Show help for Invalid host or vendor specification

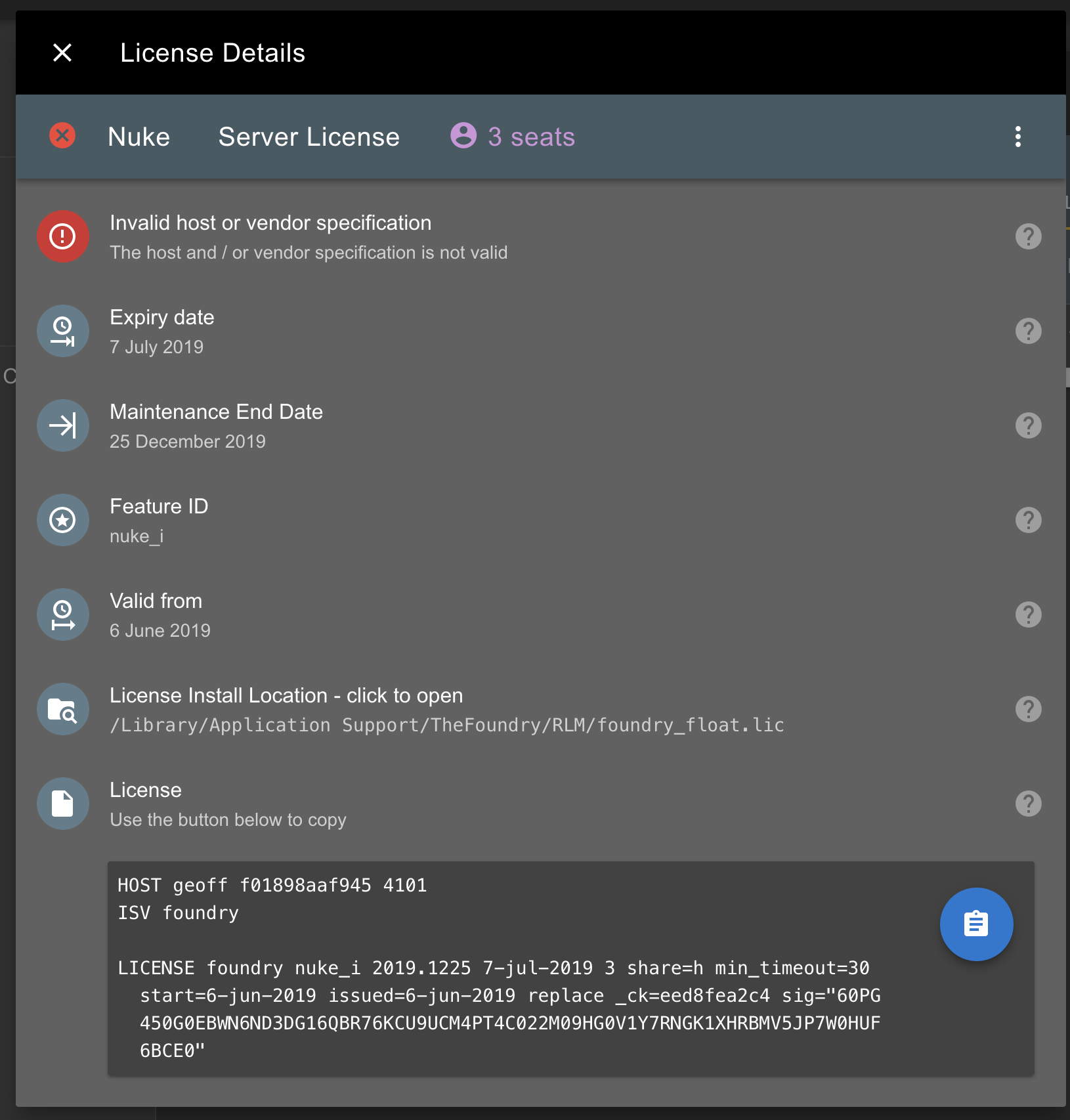pyautogui.click(x=1029, y=236)
